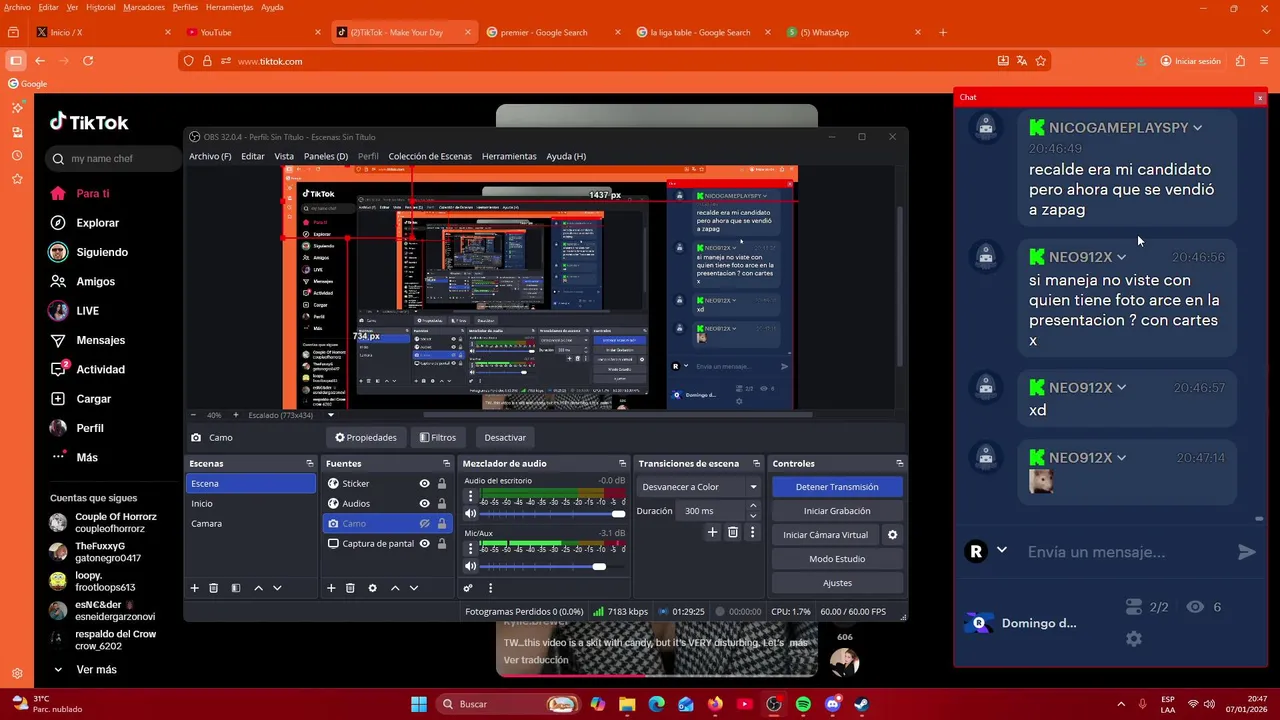Viewport: 1280px width, 720px height.
Task: Open OBS Paneles (D) menu
Action: [x=326, y=157]
